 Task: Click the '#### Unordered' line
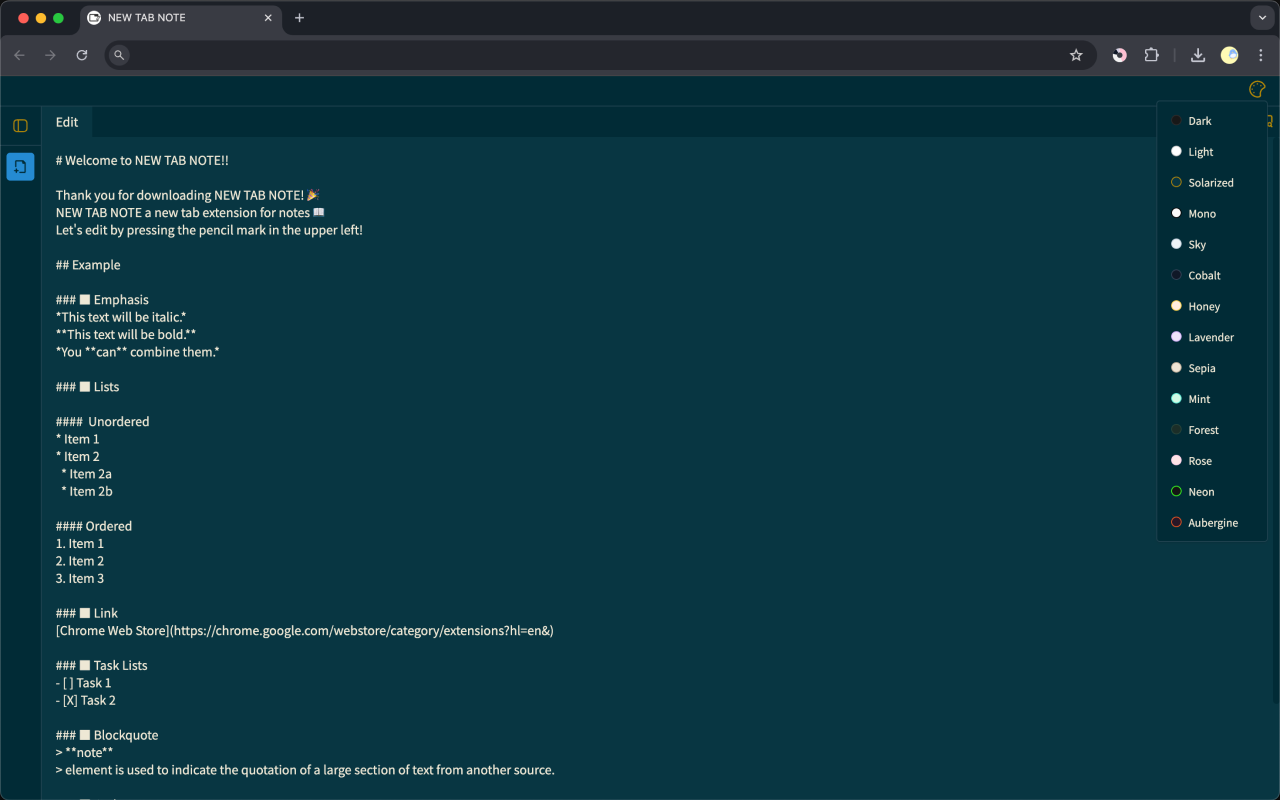click(x=103, y=422)
